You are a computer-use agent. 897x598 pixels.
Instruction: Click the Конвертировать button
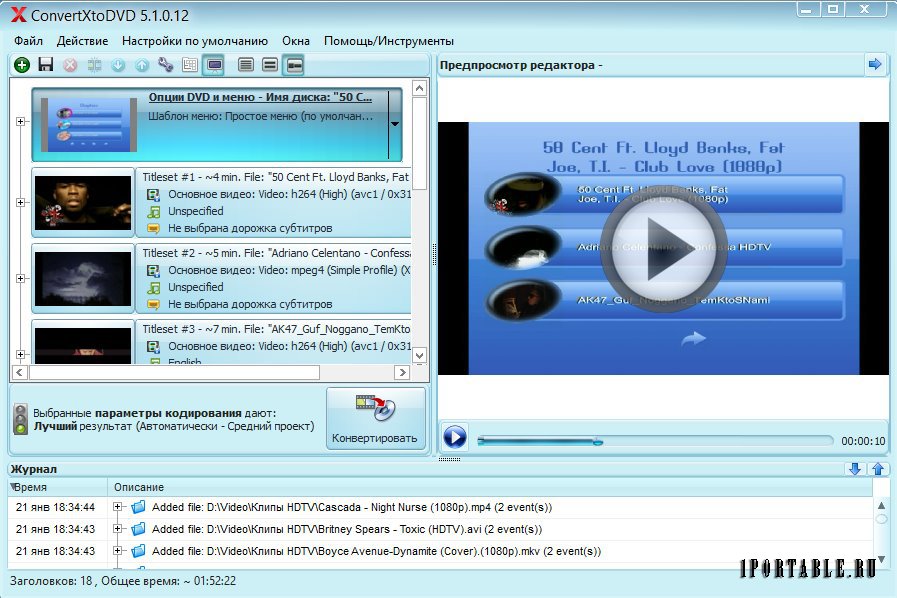[376, 418]
